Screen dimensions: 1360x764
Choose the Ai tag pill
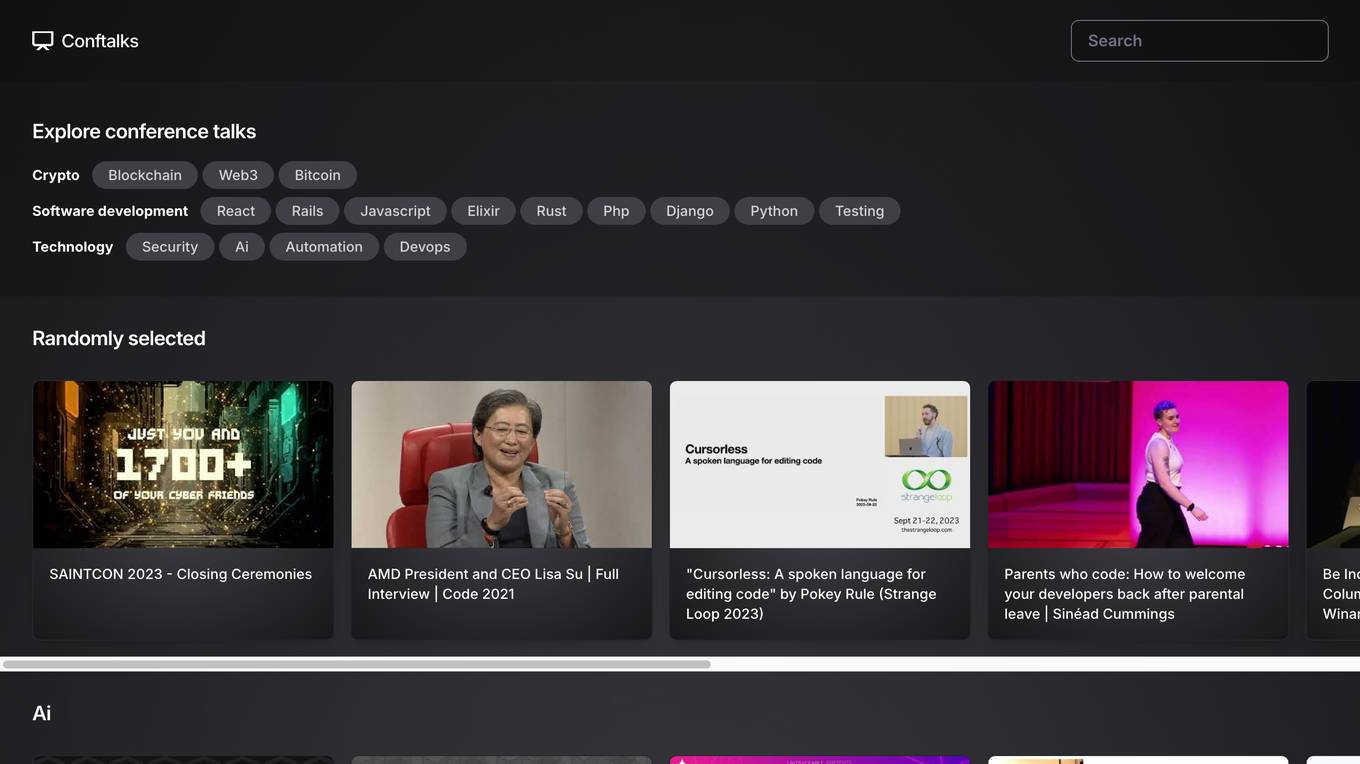coord(242,247)
